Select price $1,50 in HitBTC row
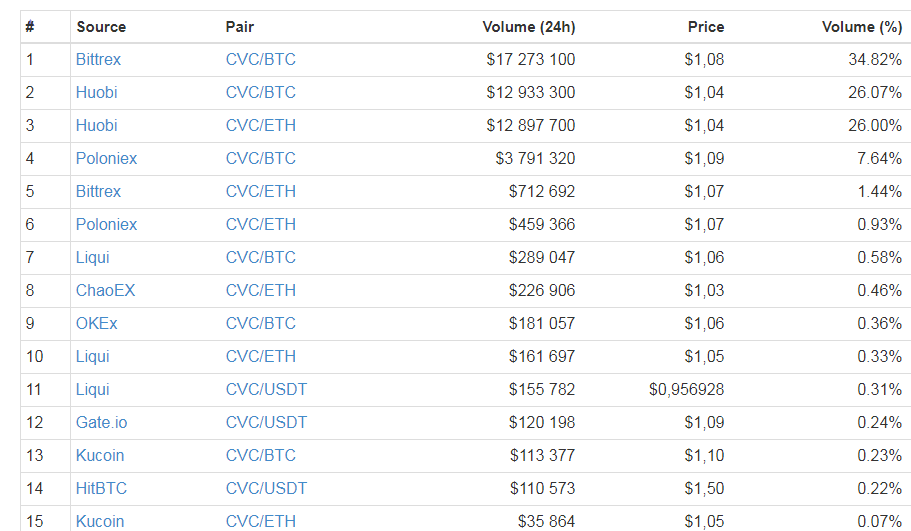The width and height of the screenshot is (911, 531). [x=704, y=489]
